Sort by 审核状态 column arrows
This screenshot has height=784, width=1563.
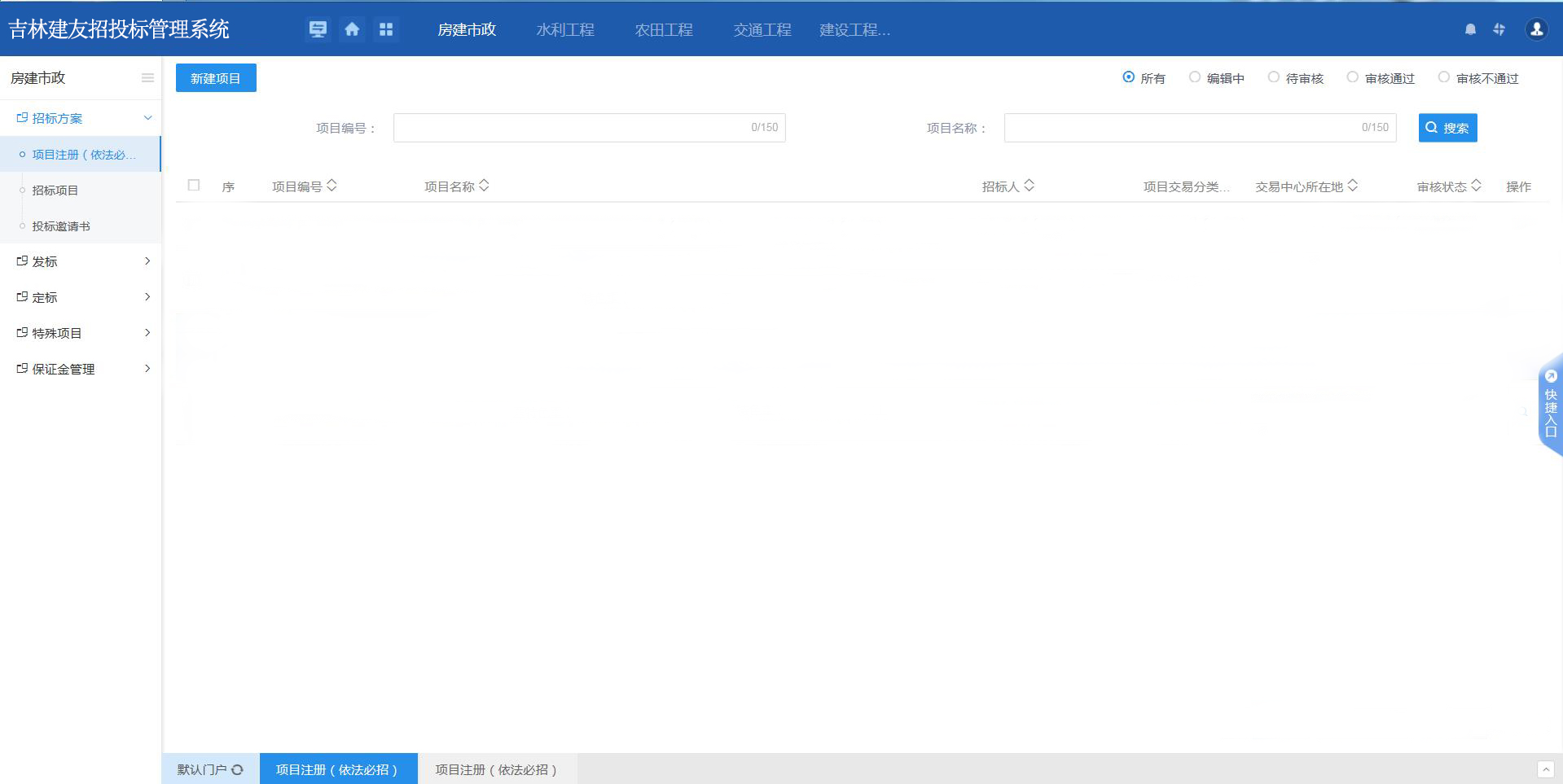[1476, 186]
